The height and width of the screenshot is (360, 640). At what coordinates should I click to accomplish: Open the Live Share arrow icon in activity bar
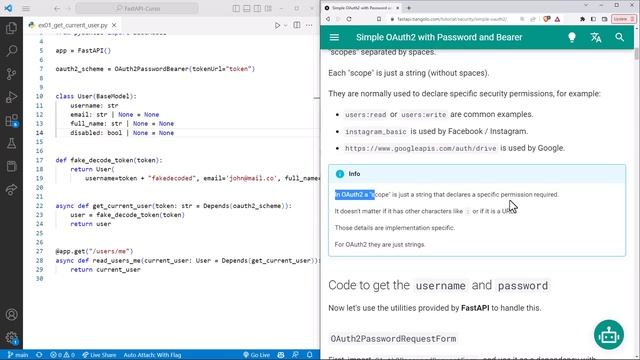[11, 189]
